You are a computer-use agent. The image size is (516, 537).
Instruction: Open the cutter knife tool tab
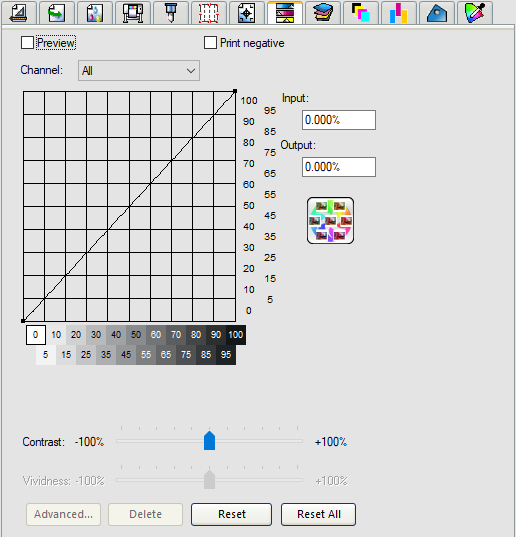171,13
